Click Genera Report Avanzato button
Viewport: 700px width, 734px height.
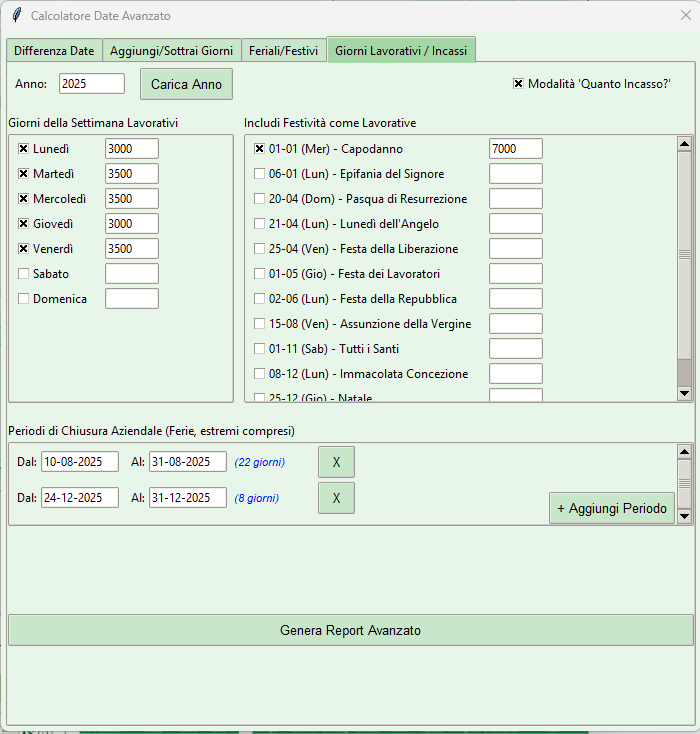click(350, 631)
